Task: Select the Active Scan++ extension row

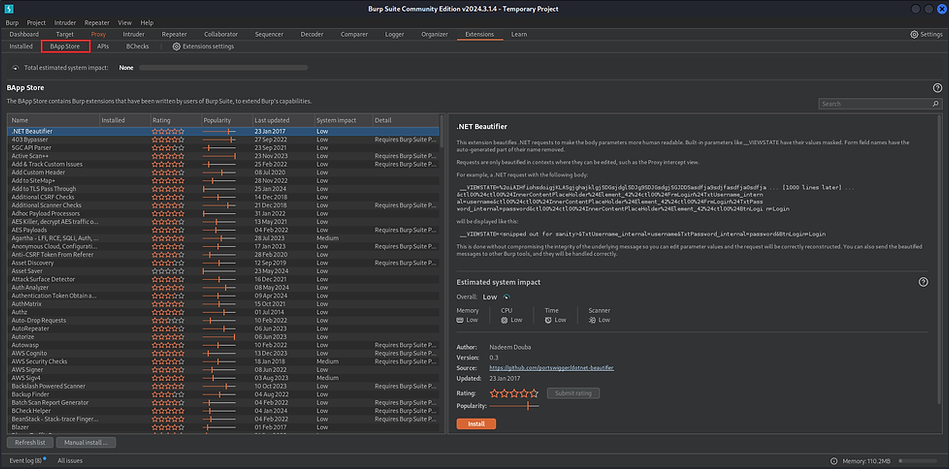Action: point(223,156)
